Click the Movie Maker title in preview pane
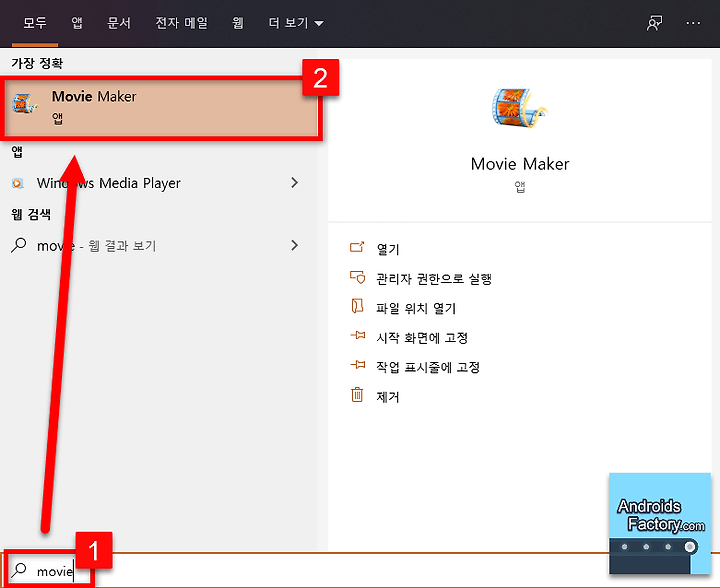 520,164
